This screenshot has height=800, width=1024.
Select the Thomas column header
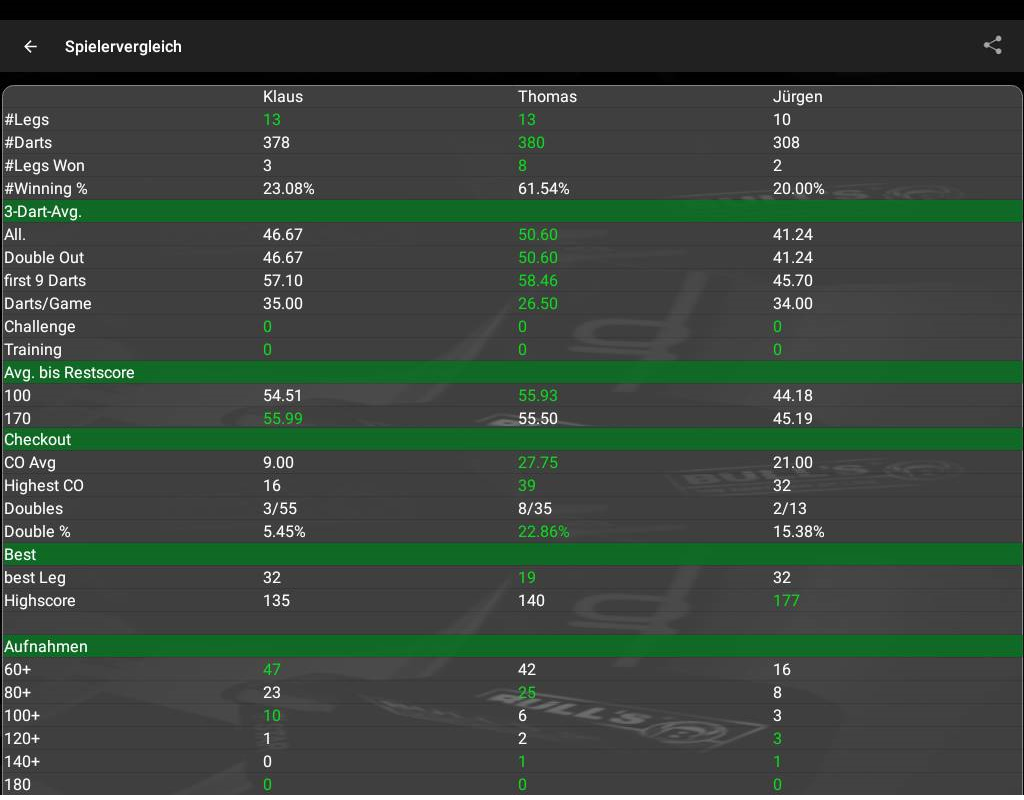tap(547, 97)
